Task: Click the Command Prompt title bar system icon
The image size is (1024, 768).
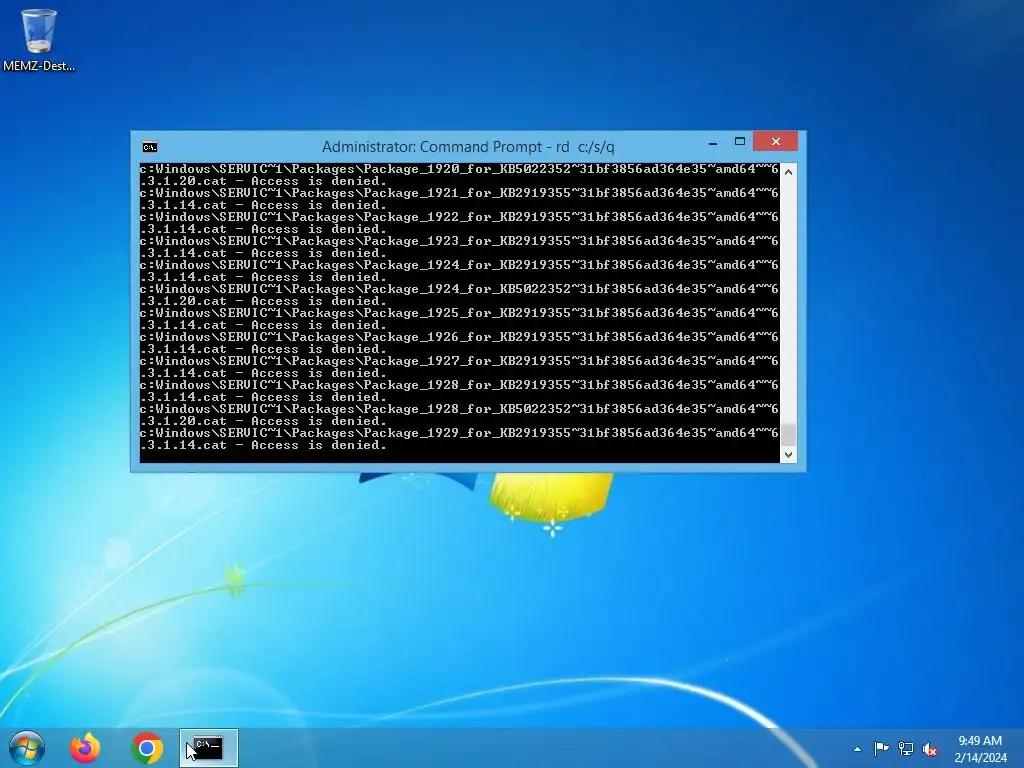Action: [x=150, y=147]
